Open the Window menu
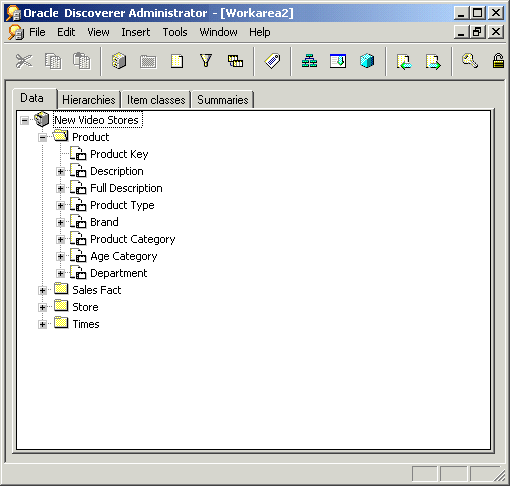This screenshot has height=486, width=510. pos(218,32)
